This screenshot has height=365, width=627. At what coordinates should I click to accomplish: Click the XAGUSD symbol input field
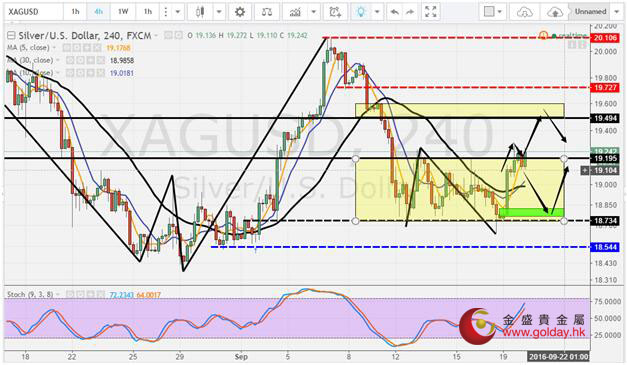34,12
